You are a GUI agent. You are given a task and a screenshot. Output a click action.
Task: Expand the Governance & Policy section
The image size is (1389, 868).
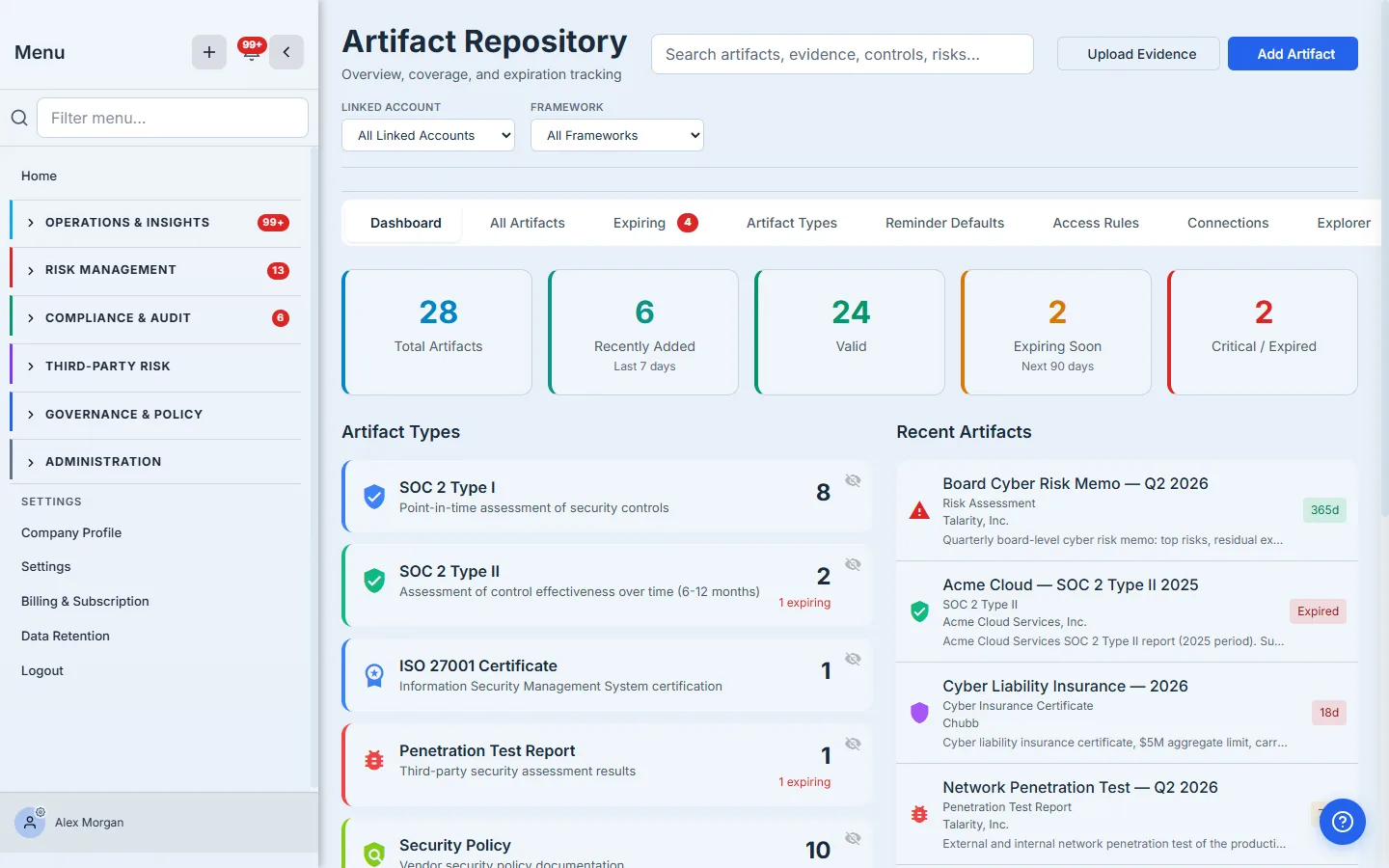pyautogui.click(x=155, y=415)
